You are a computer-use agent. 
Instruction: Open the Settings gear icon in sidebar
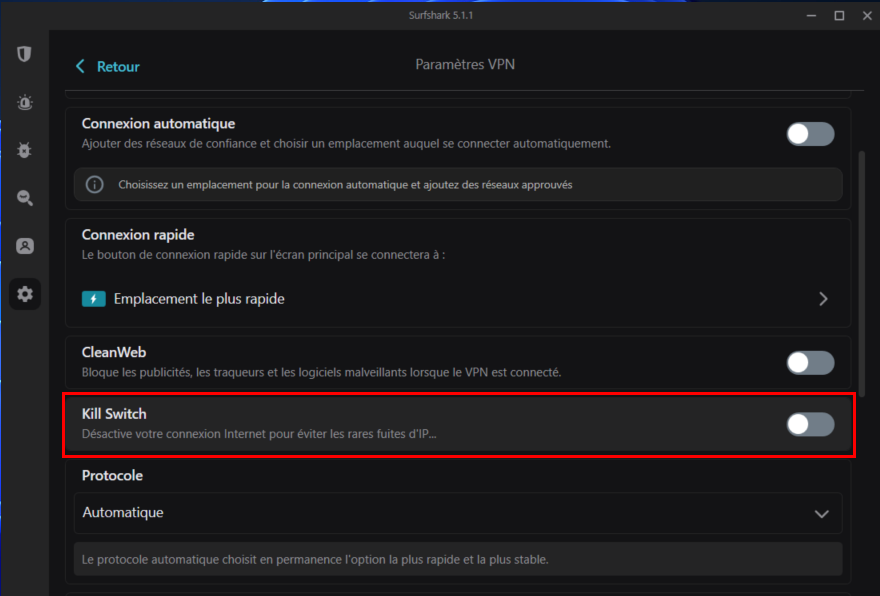[x=25, y=294]
